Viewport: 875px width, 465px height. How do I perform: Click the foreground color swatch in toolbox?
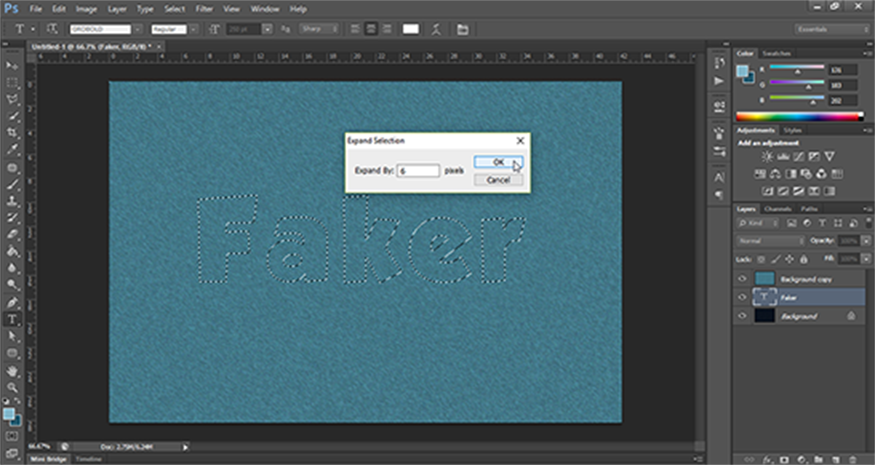click(x=8, y=414)
